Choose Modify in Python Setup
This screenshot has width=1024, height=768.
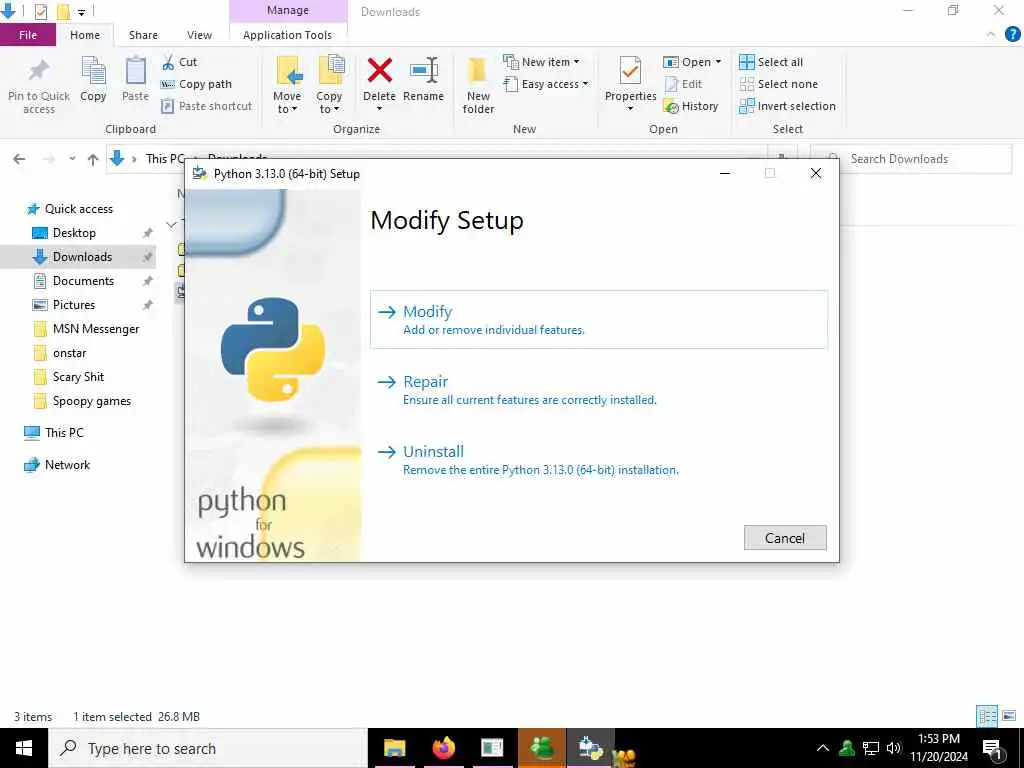[598, 319]
